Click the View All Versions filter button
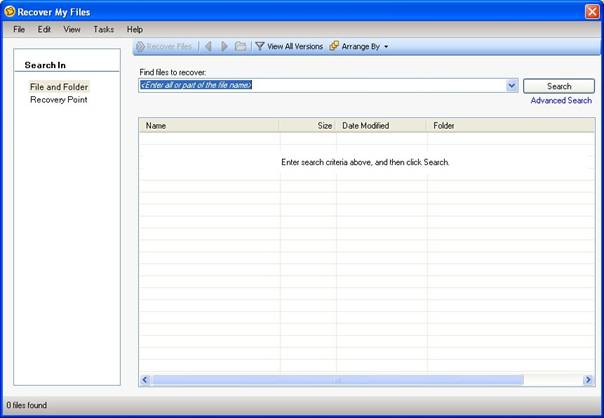604x418 pixels. 289,47
